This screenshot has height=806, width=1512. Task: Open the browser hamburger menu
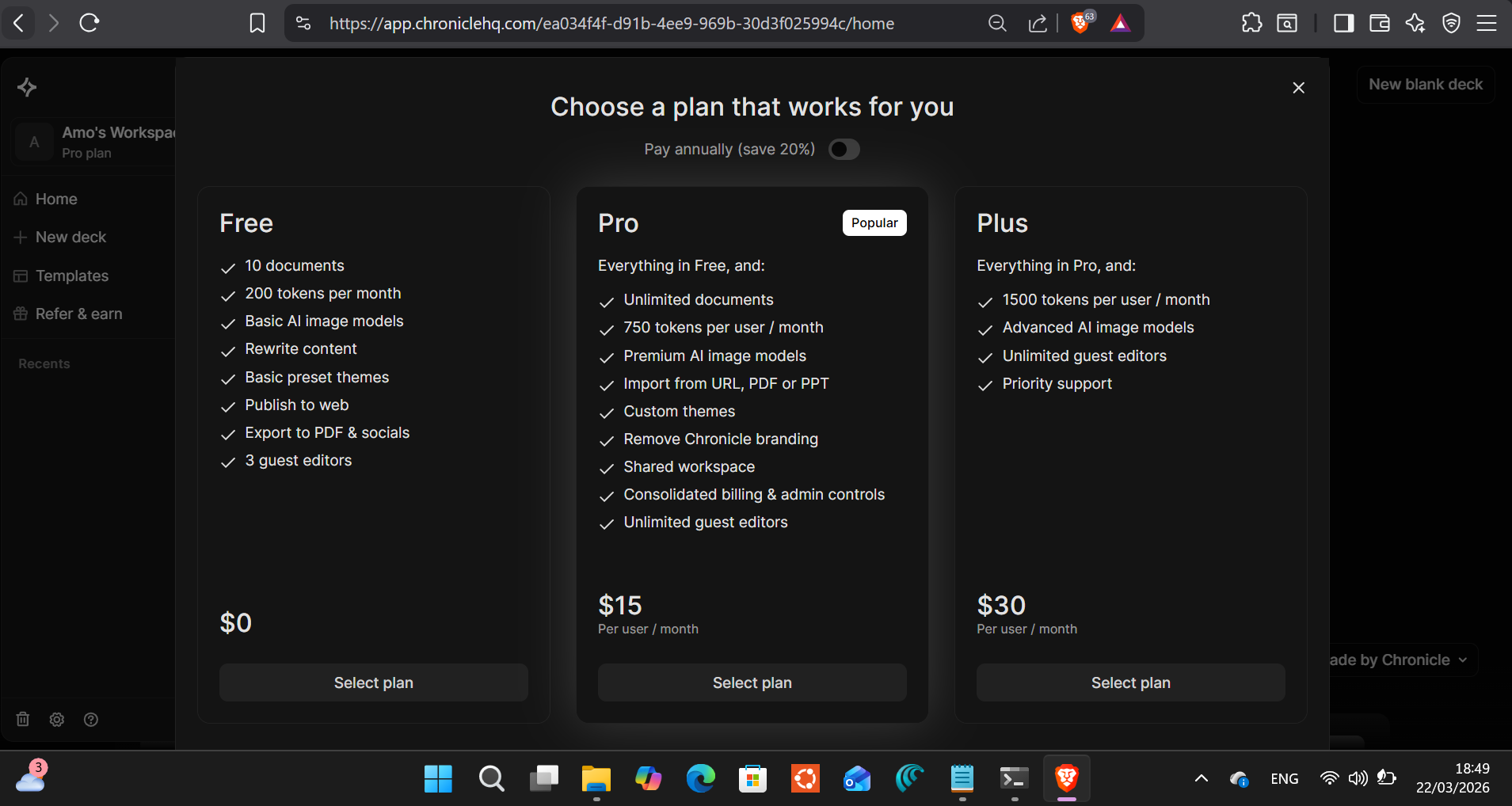point(1487,23)
